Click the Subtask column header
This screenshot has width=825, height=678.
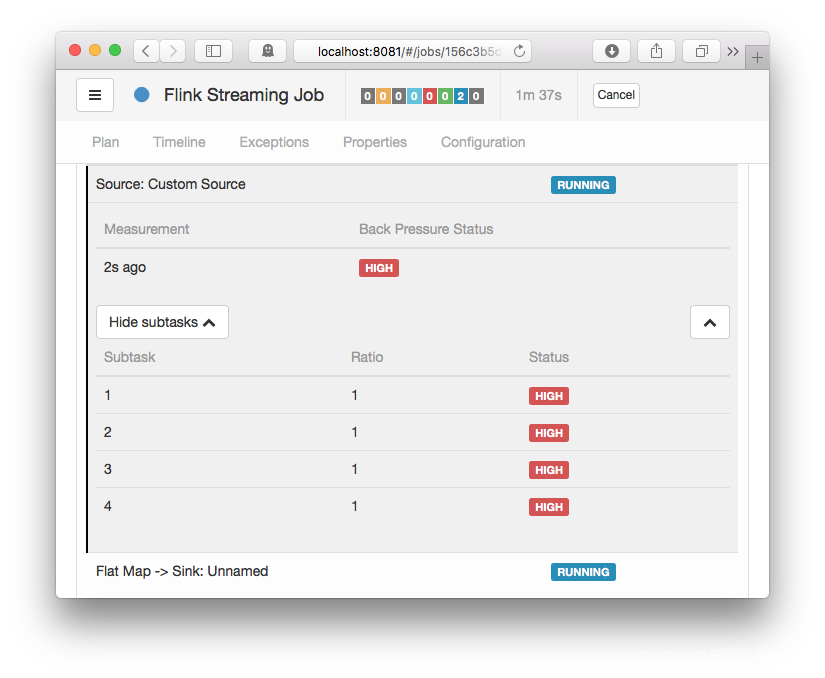pyautogui.click(x=129, y=357)
